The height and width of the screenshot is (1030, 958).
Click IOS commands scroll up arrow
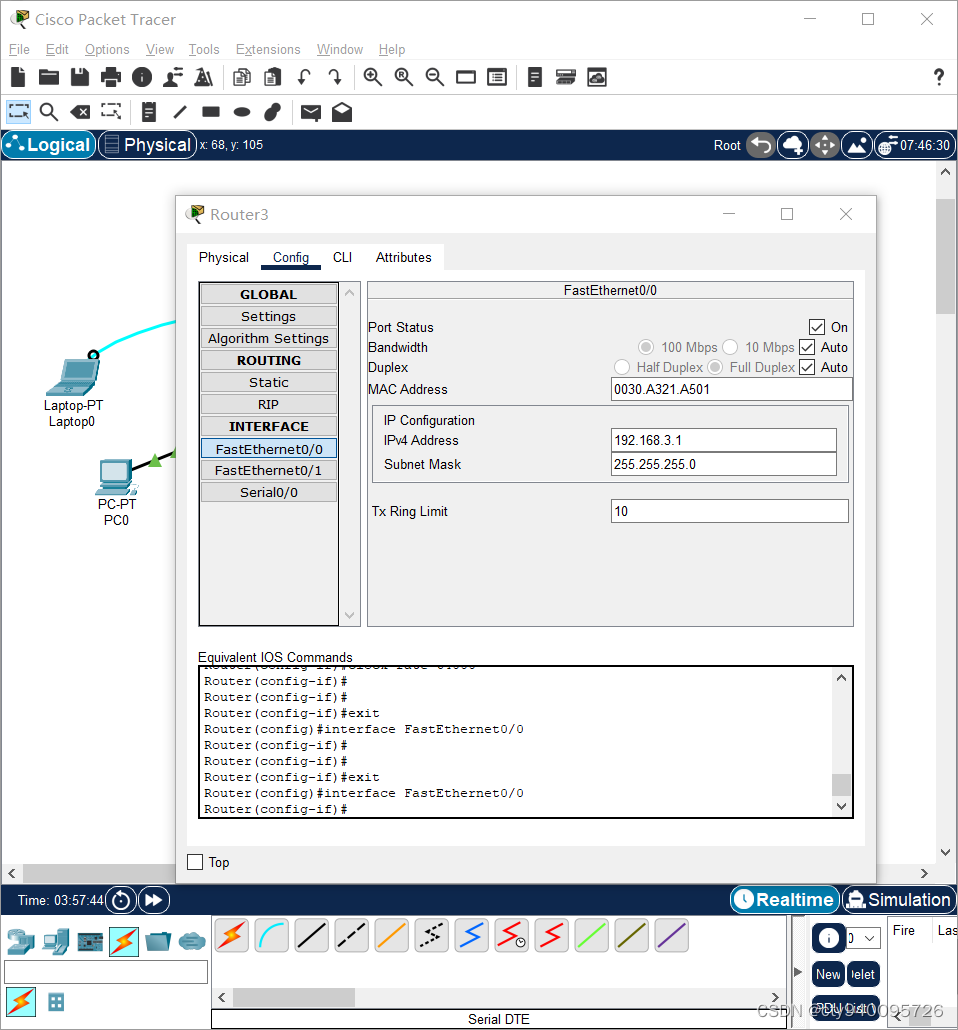click(842, 677)
